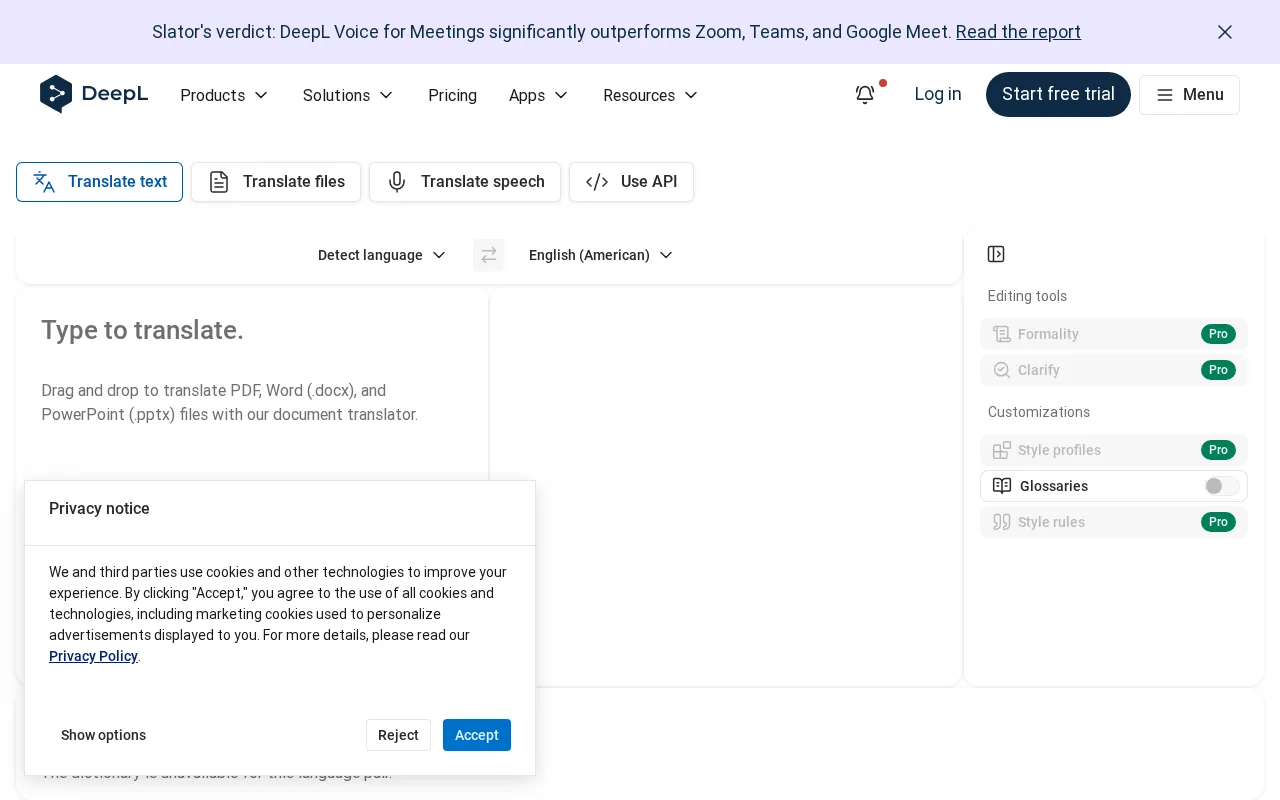Open the Detect language source selector
Screen dimensions: 1280x800
click(382, 255)
